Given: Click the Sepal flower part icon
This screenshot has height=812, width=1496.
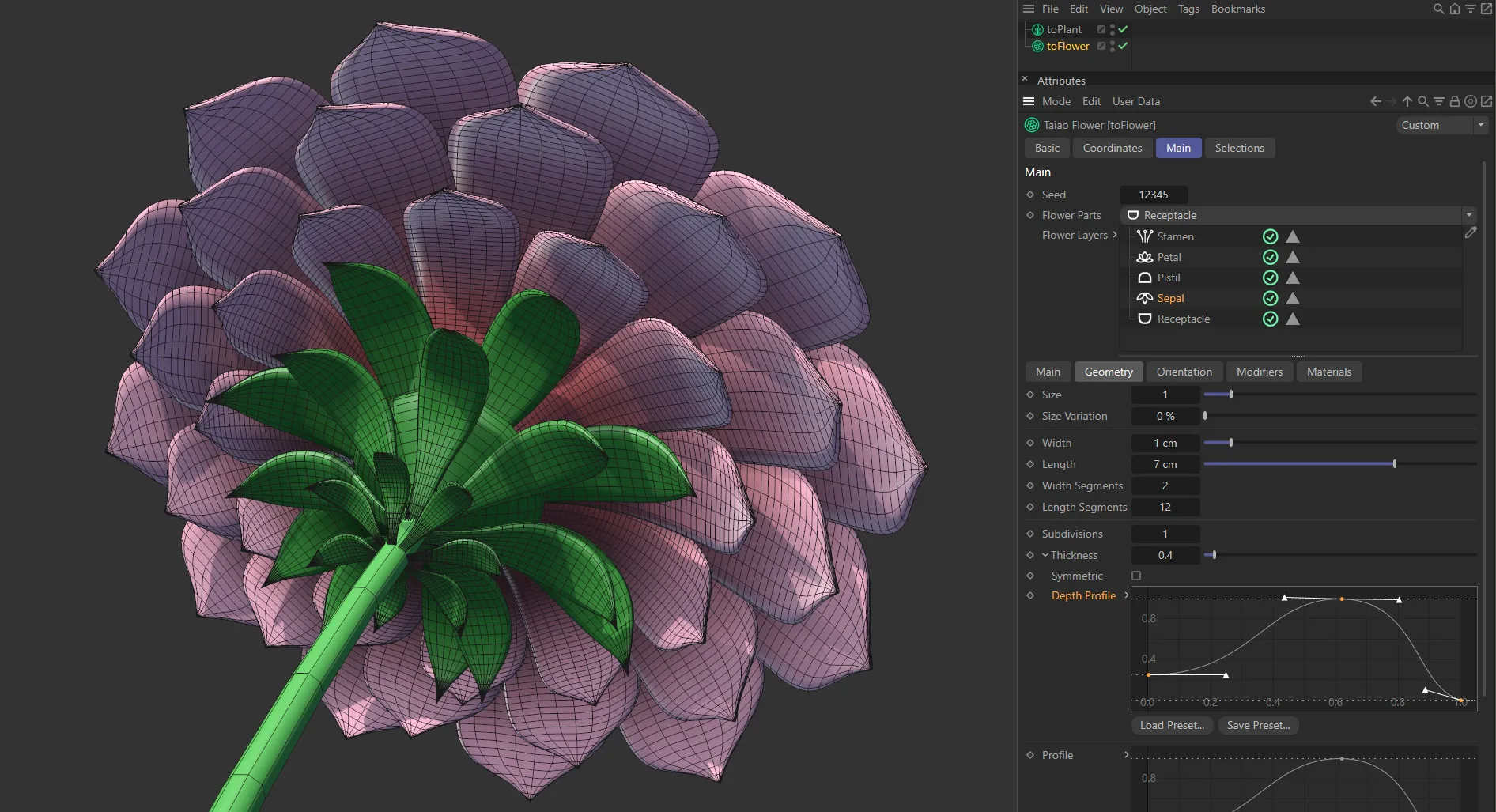Looking at the screenshot, I should pyautogui.click(x=1144, y=298).
